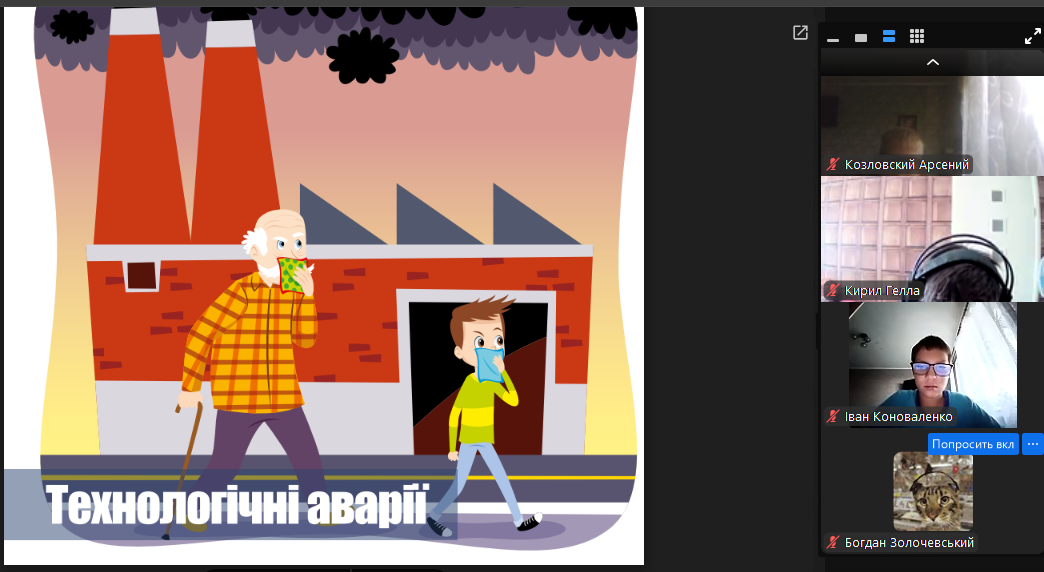This screenshot has width=1044, height=572.
Task: Expand video panel with the diagonal arrows icon
Action: 1033,37
